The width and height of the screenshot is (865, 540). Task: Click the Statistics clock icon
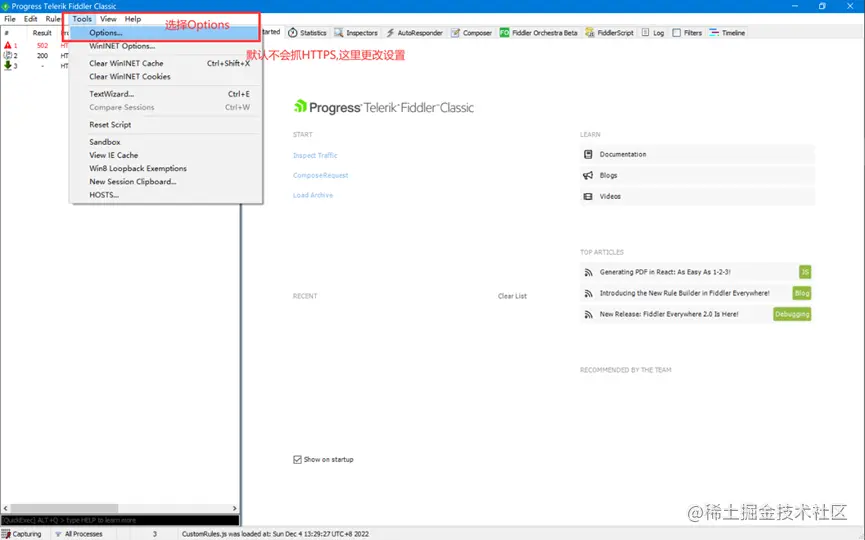tap(293, 33)
